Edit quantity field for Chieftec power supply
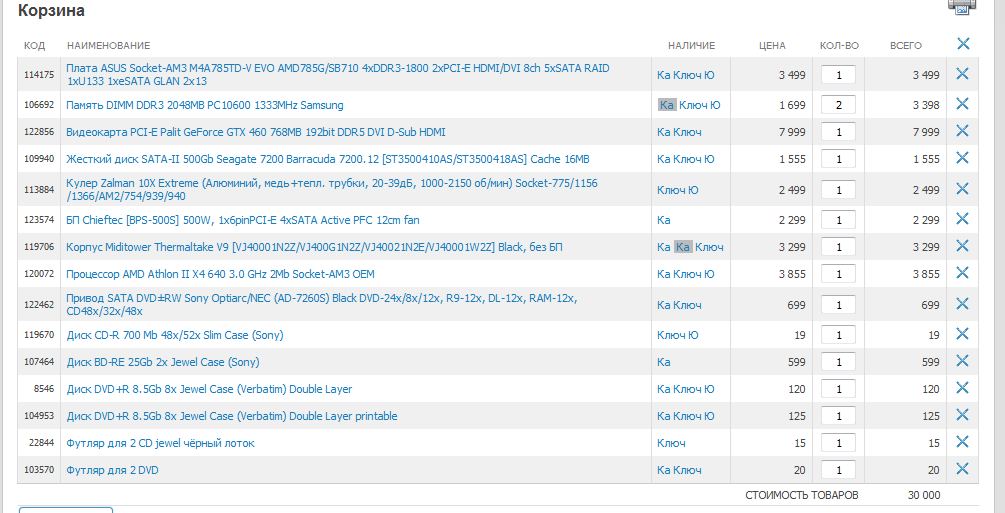Viewport: 1005px width, 513px height. point(838,220)
